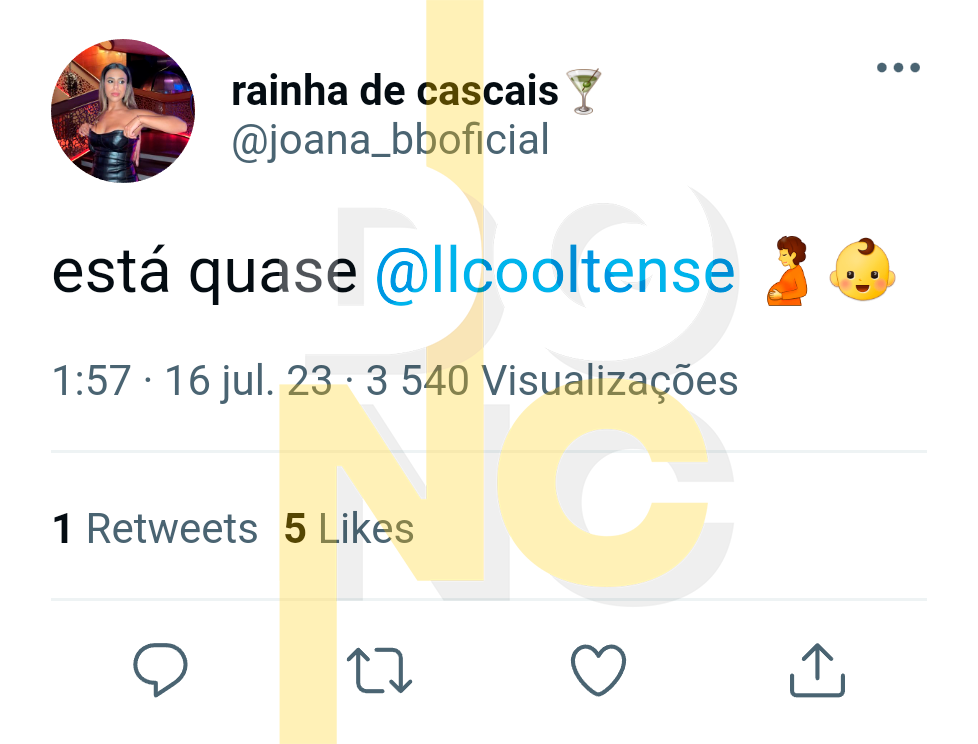Open the 3 540 Visualizações view count

point(551,381)
